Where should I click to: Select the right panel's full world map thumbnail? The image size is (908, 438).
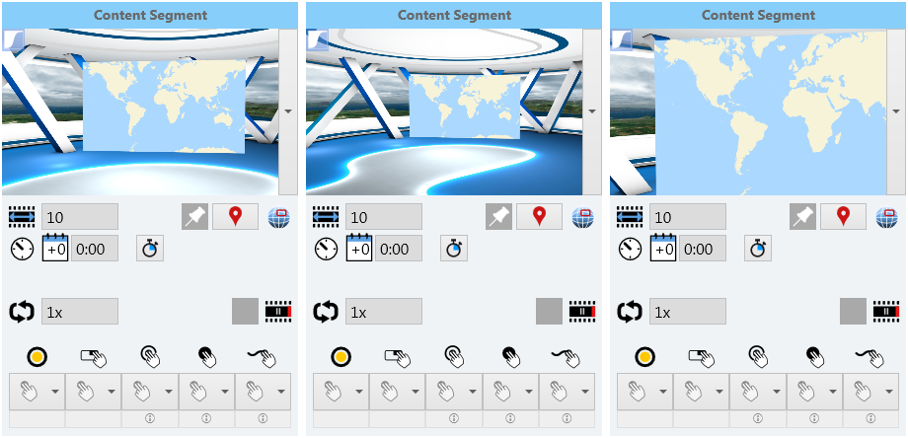pos(749,112)
